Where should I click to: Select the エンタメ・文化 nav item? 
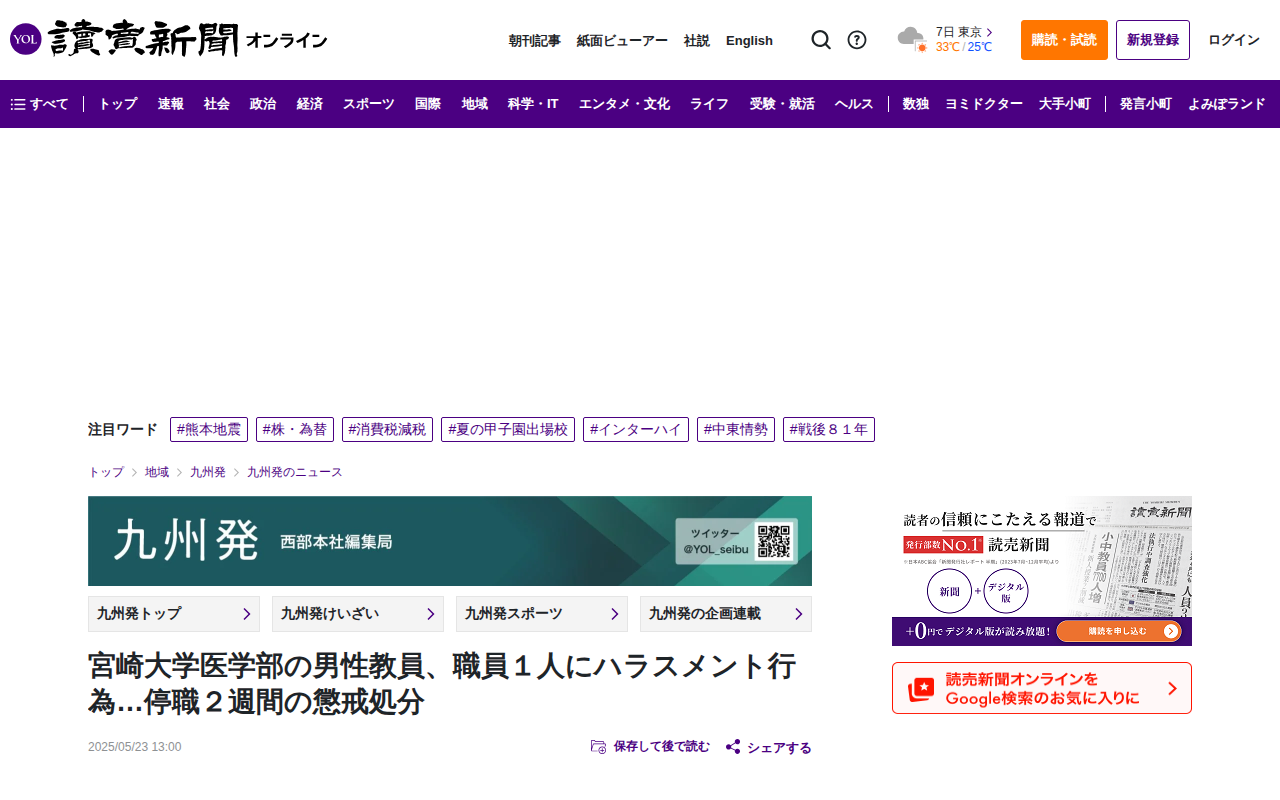click(x=624, y=104)
